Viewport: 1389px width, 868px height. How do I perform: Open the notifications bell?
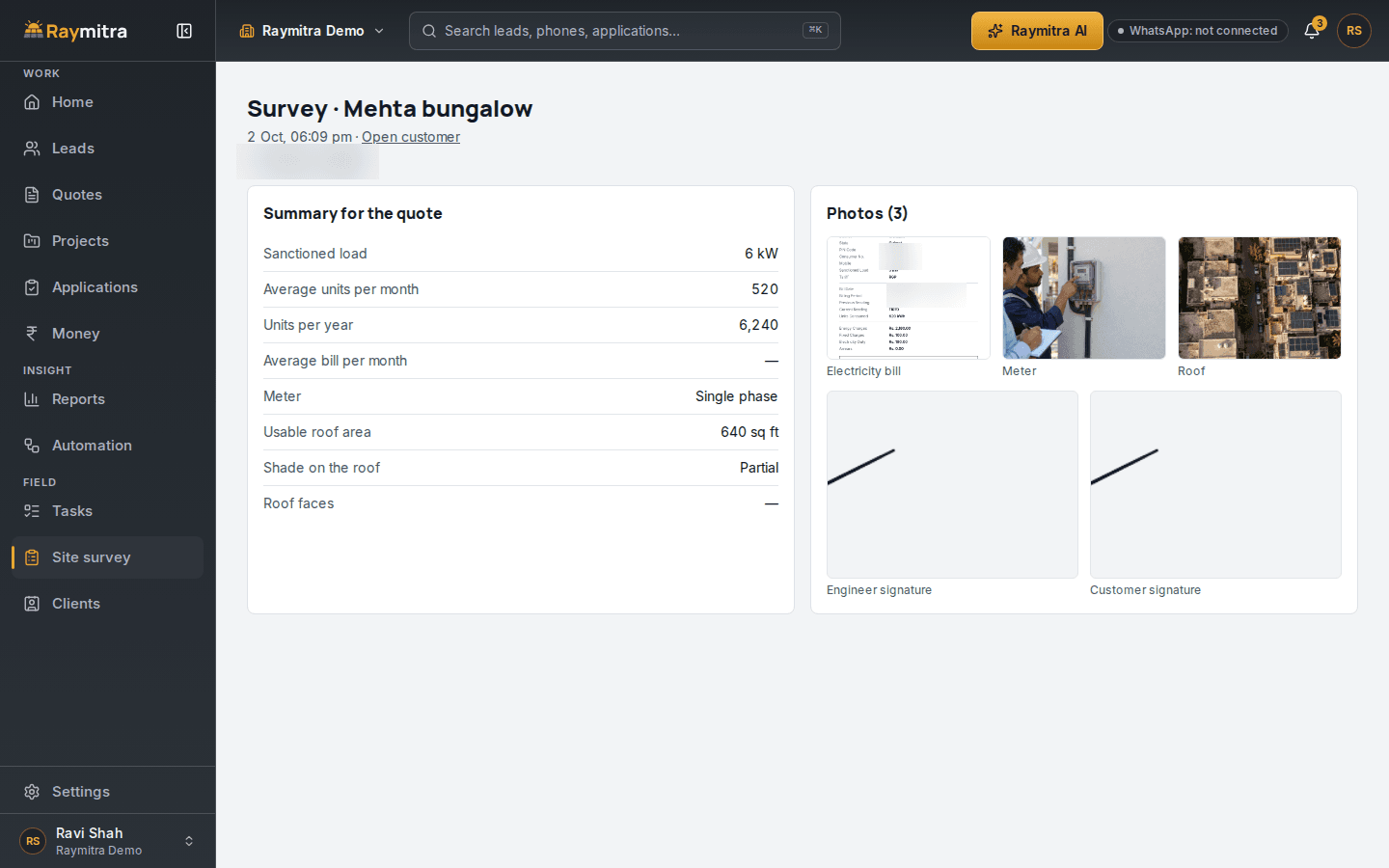[x=1312, y=31]
